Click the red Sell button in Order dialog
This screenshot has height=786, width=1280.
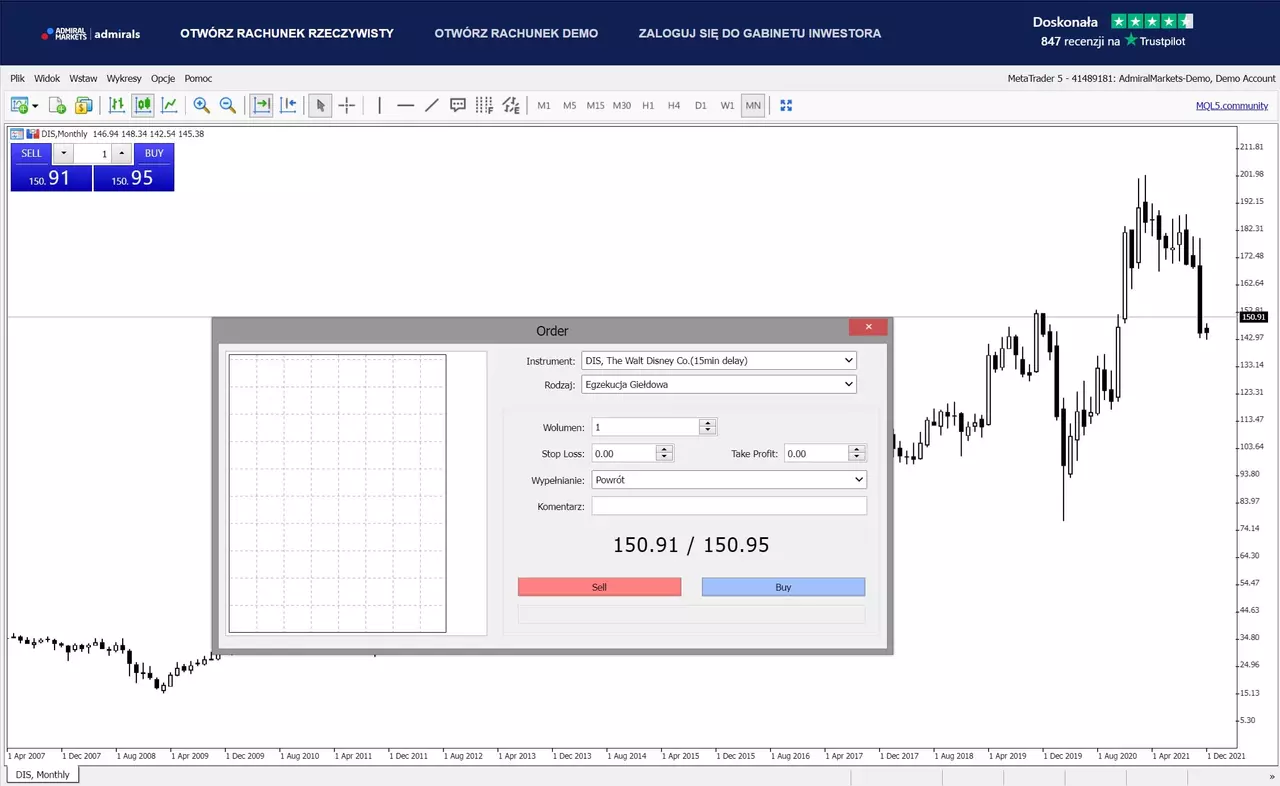[599, 587]
